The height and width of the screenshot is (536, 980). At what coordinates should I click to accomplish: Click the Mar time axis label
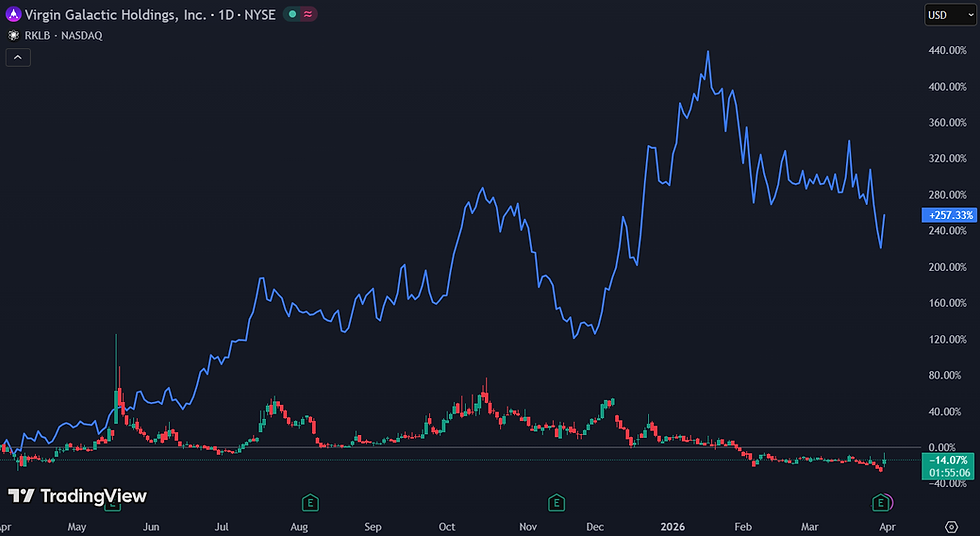tap(809, 527)
